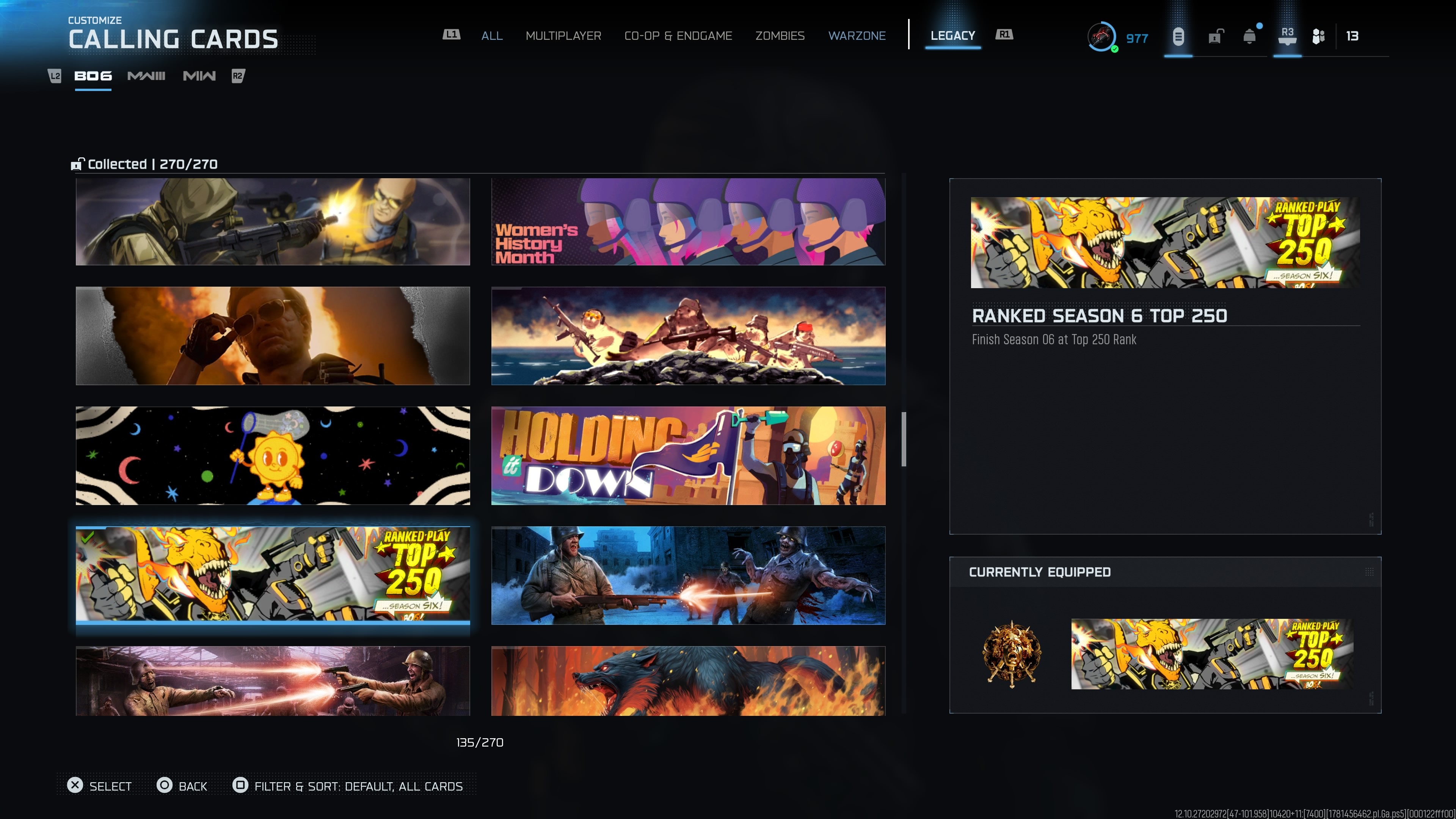This screenshot has height=819, width=1456.
Task: Click the party count number 13
Action: pyautogui.click(x=1352, y=36)
